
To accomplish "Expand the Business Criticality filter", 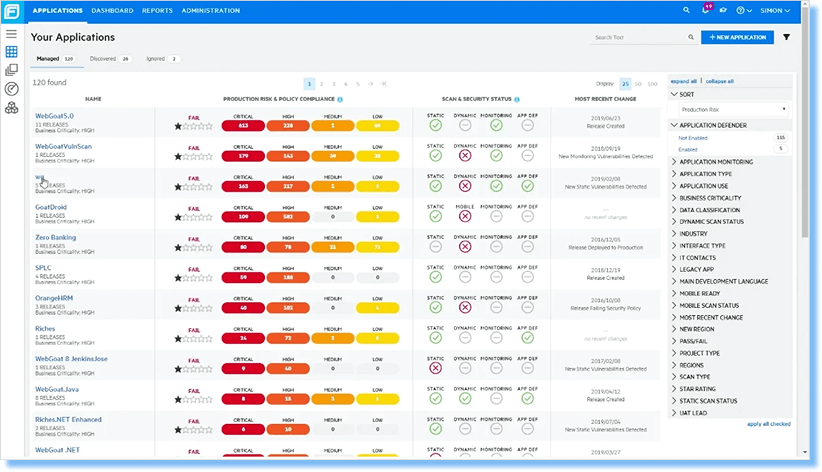I will (710, 198).
